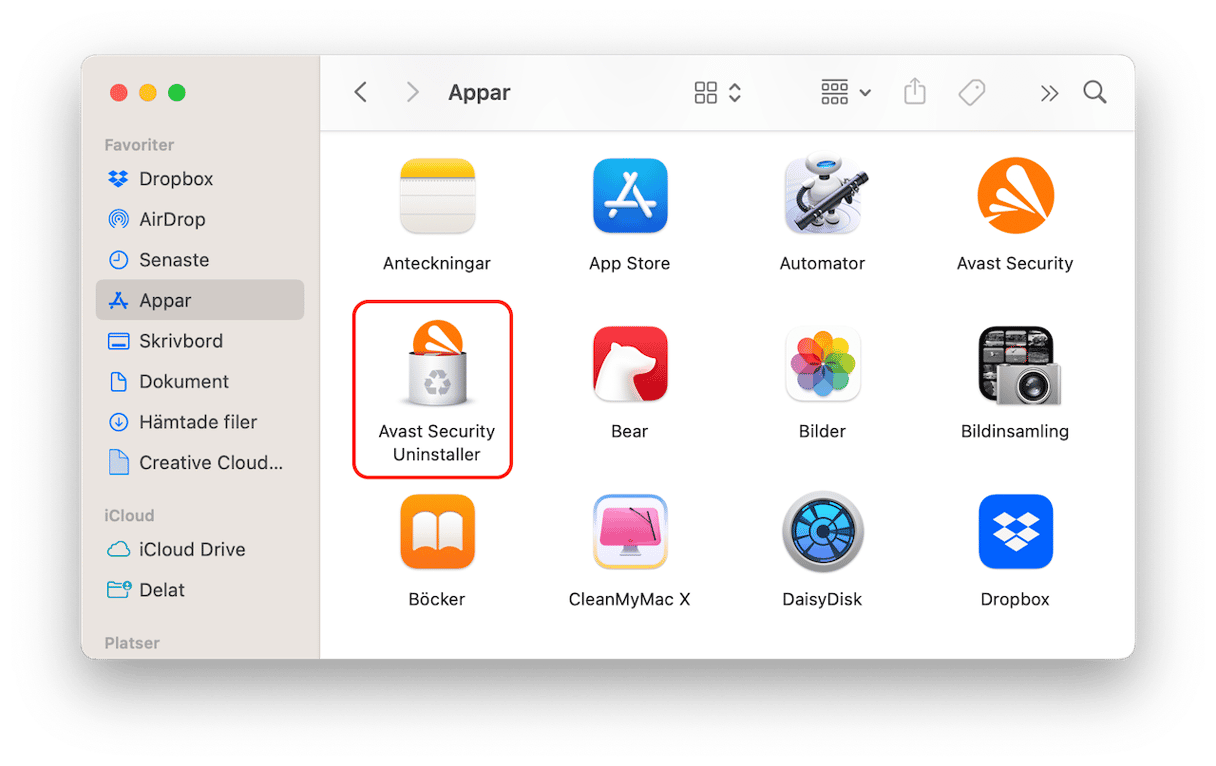The width and height of the screenshot is (1216, 766).
Task: Select Appar in the sidebar
Action: 200,300
